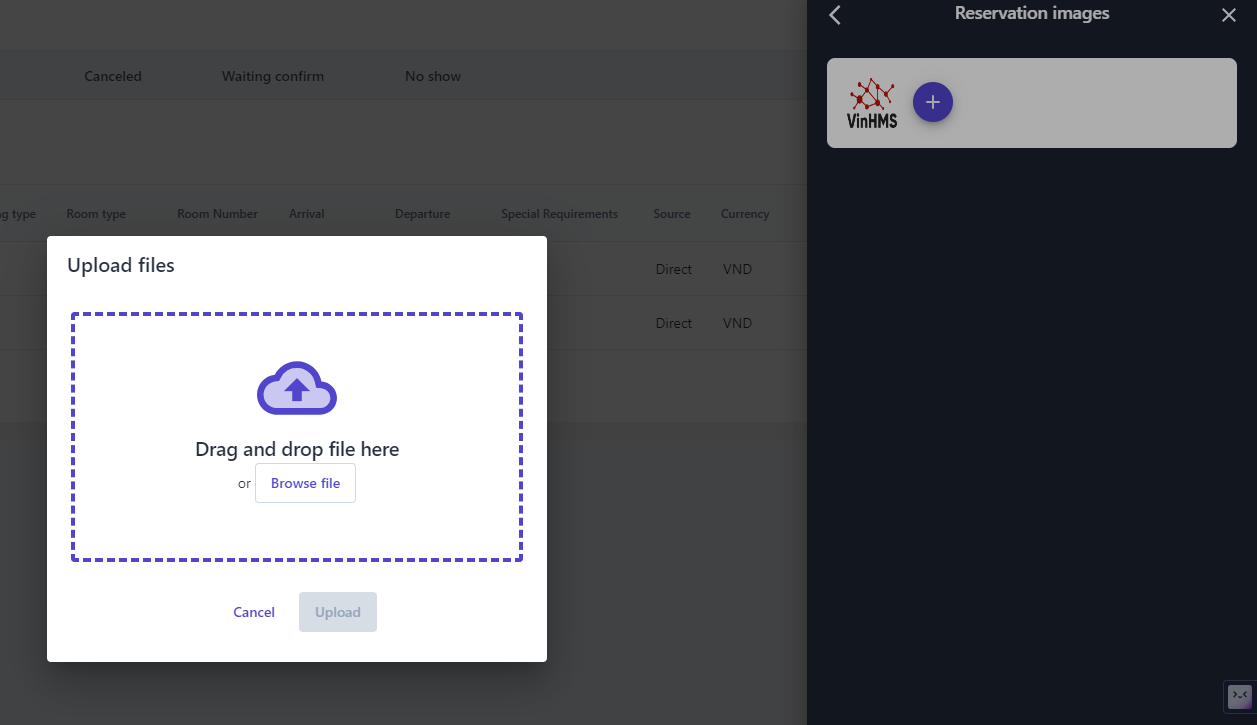Close the Reservation images panel
This screenshot has height=725, width=1257.
[x=1229, y=15]
